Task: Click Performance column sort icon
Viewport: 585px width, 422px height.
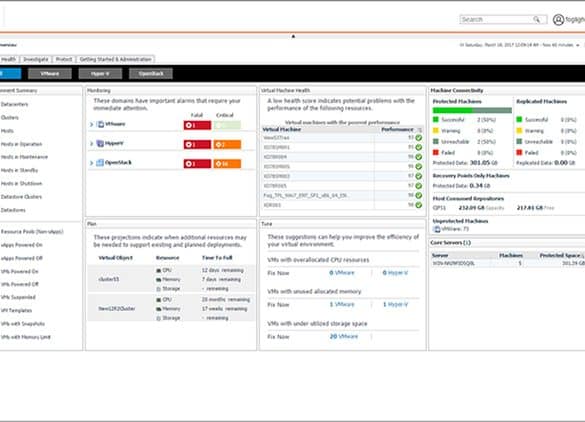Action: tap(419, 130)
